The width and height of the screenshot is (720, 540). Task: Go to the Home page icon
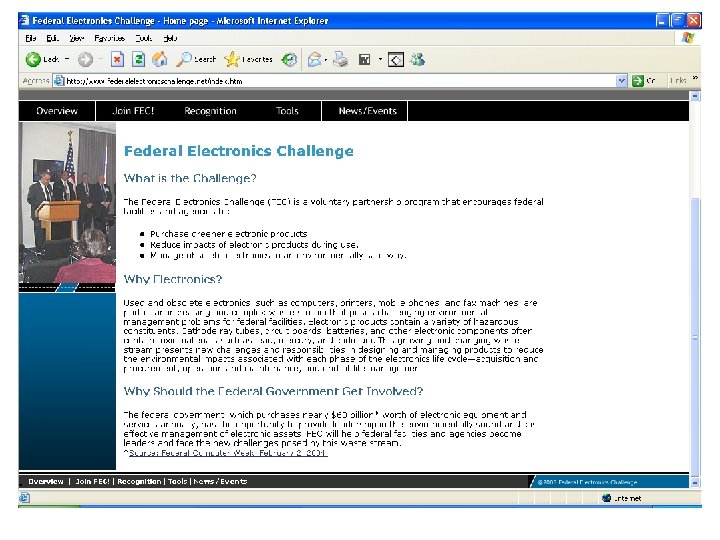[159, 59]
